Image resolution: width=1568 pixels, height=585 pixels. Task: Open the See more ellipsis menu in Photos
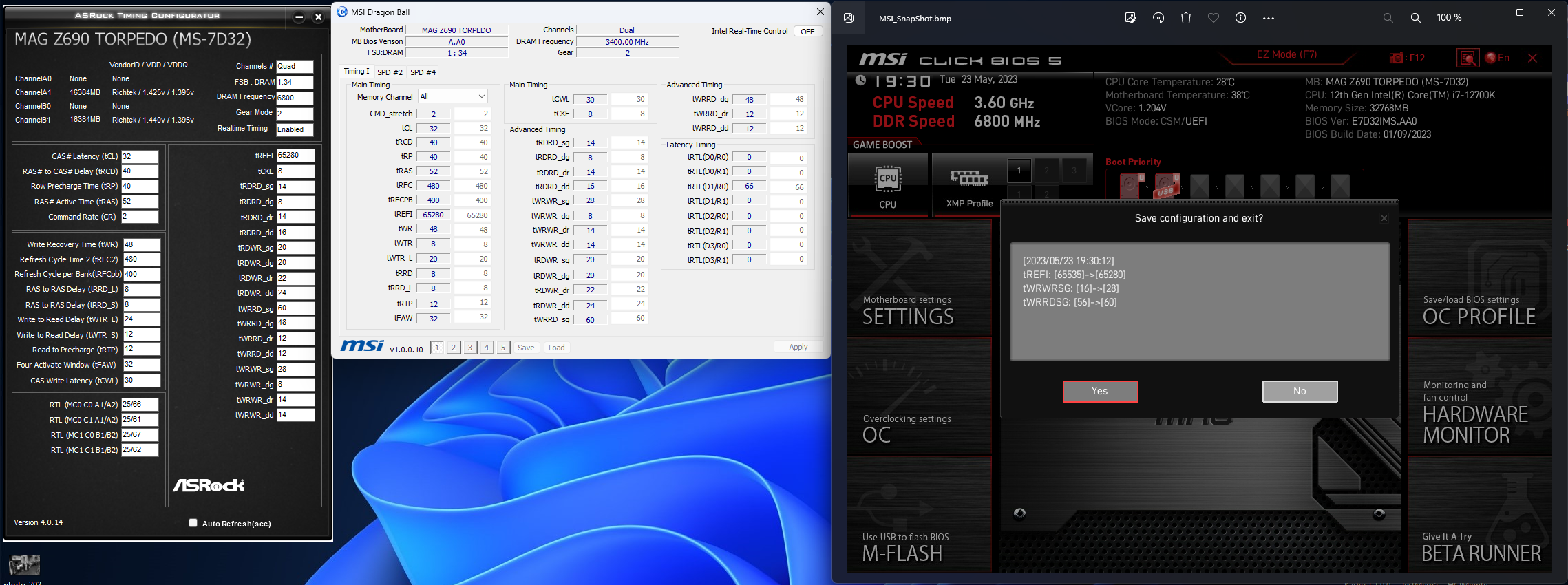point(1269,18)
